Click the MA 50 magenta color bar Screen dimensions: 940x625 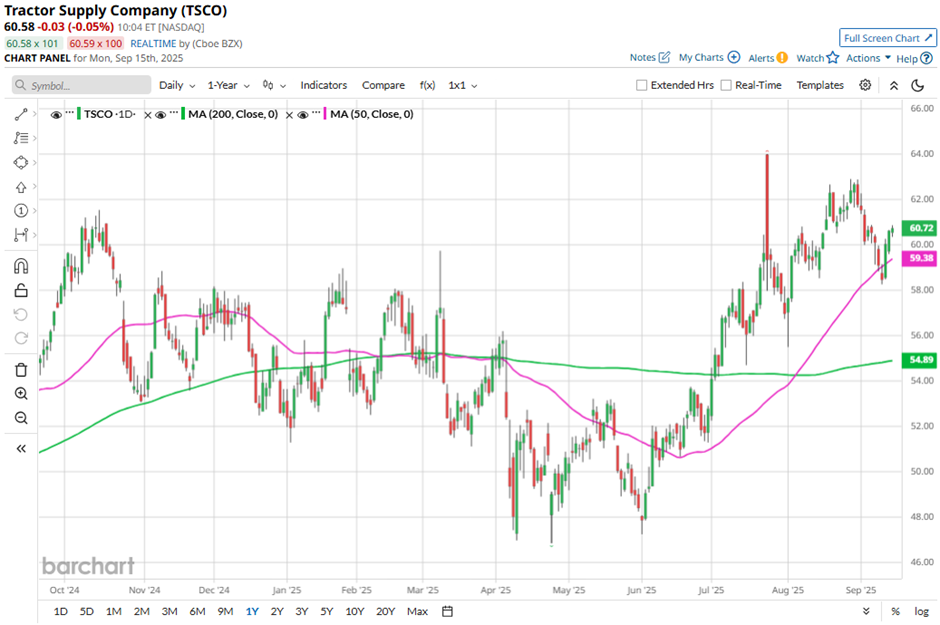[x=325, y=114]
